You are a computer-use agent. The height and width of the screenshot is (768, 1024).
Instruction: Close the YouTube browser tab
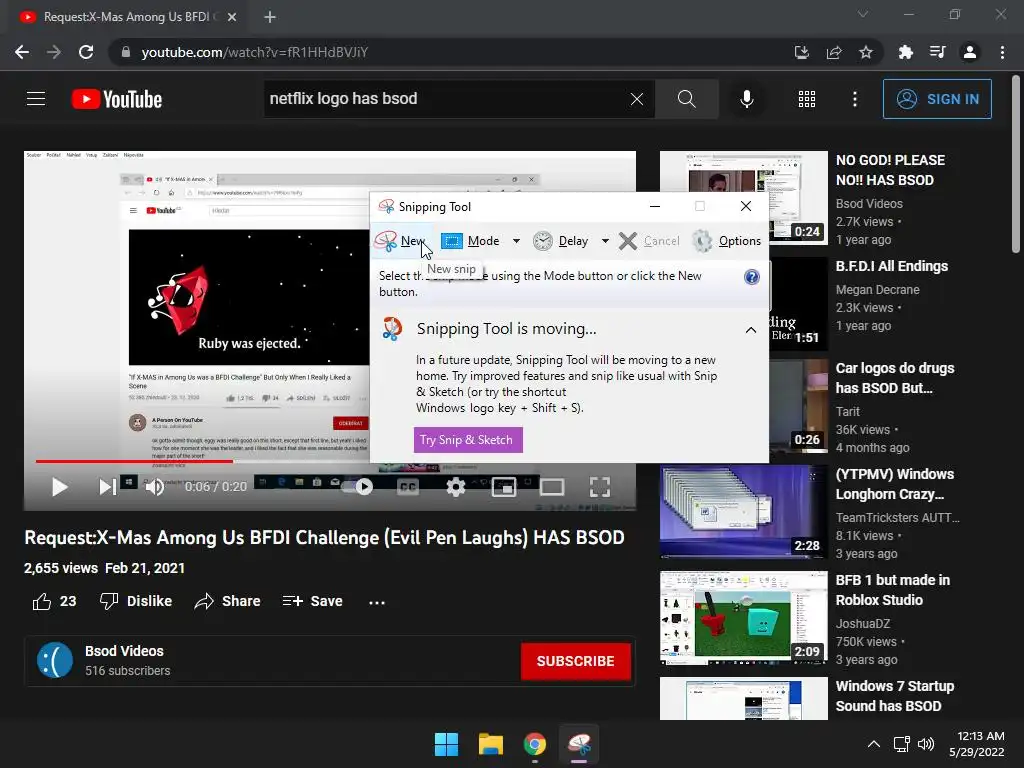pyautogui.click(x=232, y=17)
